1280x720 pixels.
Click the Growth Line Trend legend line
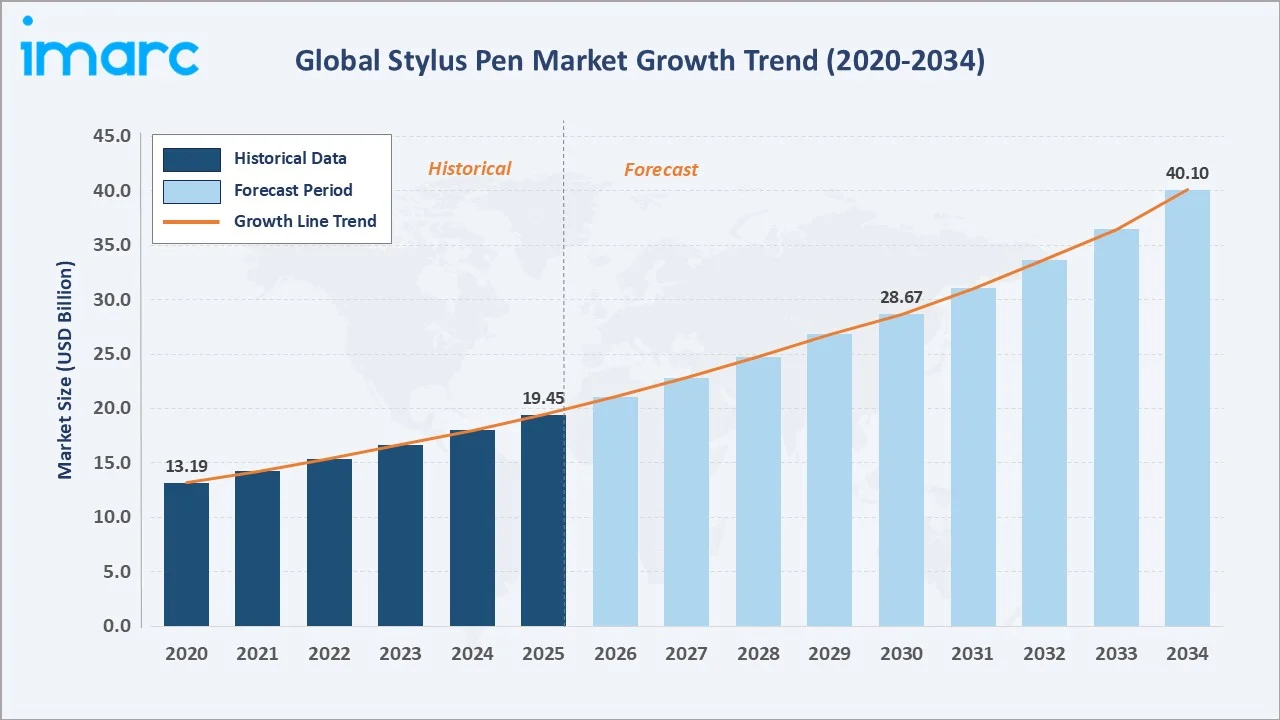click(x=191, y=222)
